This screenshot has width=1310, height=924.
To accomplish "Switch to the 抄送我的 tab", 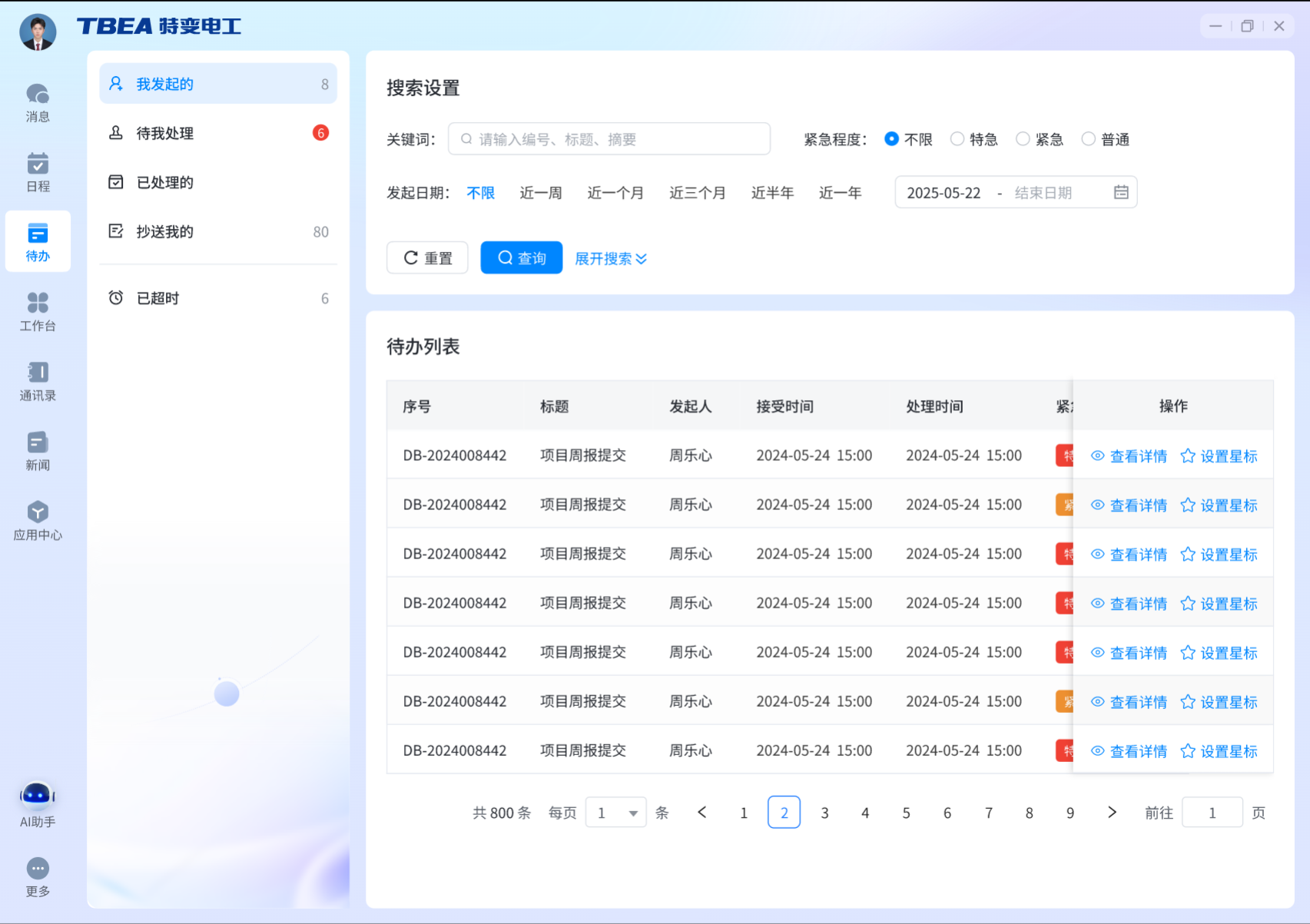I will pos(164,231).
